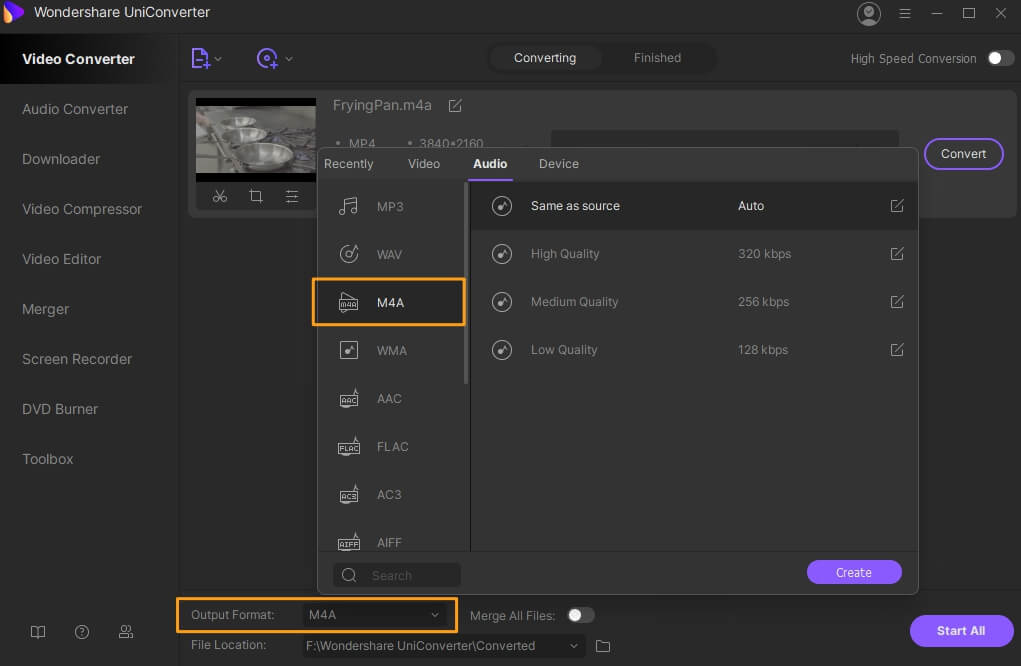Screen dimensions: 1021x666
Task: Open Screen Recorder in sidebar
Action: 77,359
